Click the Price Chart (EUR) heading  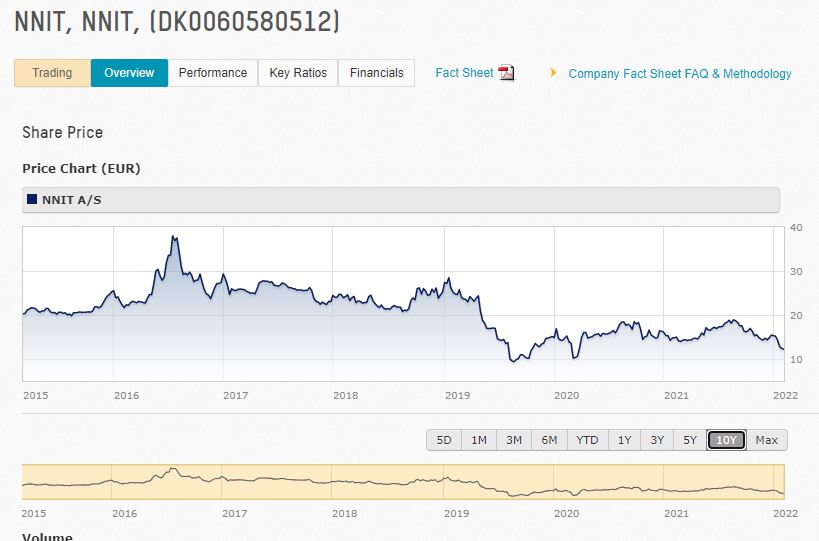coord(81,169)
